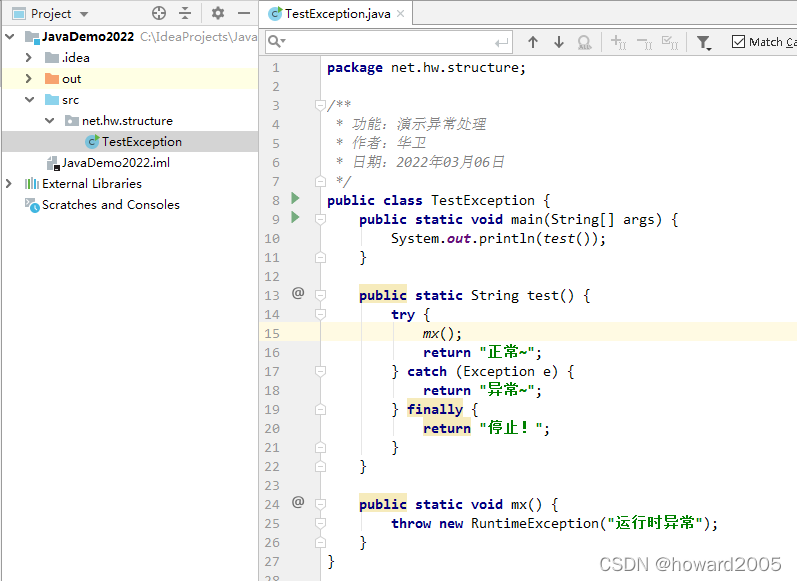Click the Scratches and Consoles icon
This screenshot has width=797, height=581.
point(32,205)
